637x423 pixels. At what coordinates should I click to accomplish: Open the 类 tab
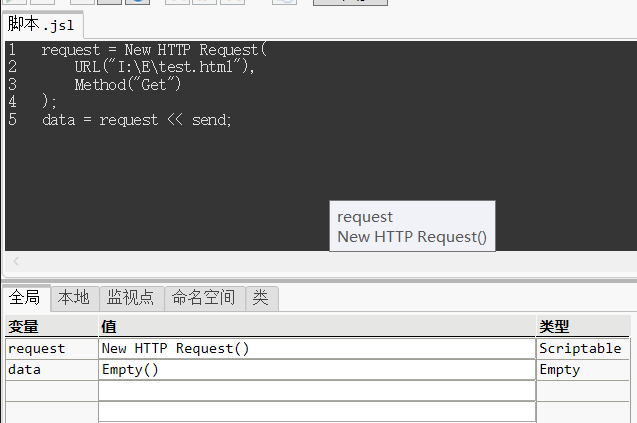coord(260,298)
